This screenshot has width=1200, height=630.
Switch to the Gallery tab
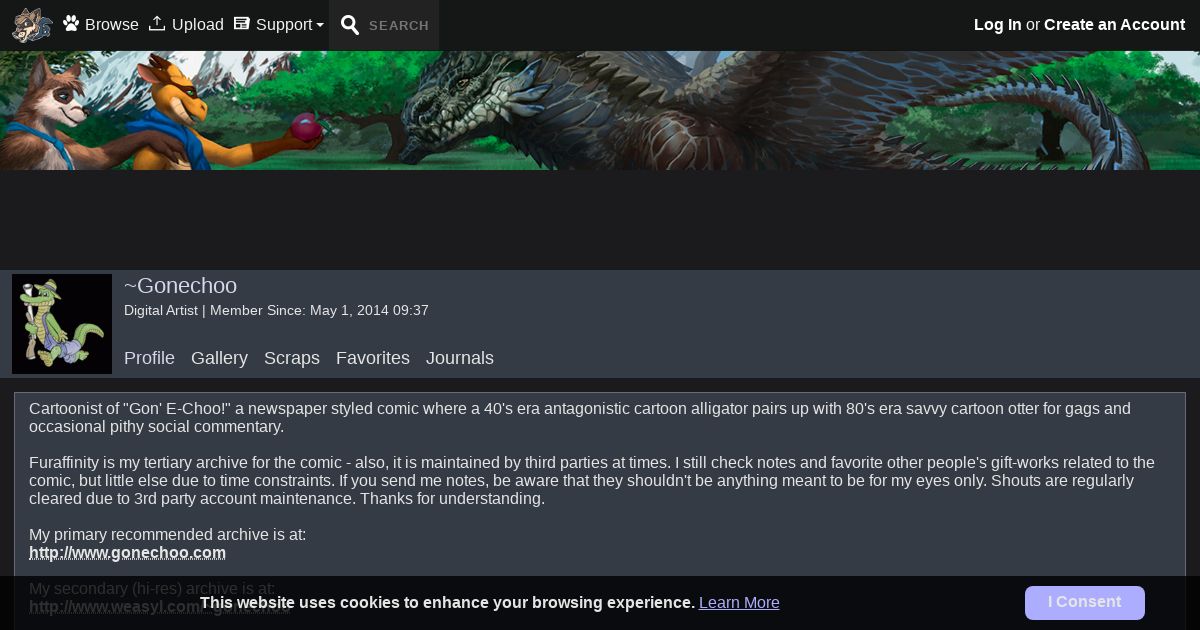219,358
